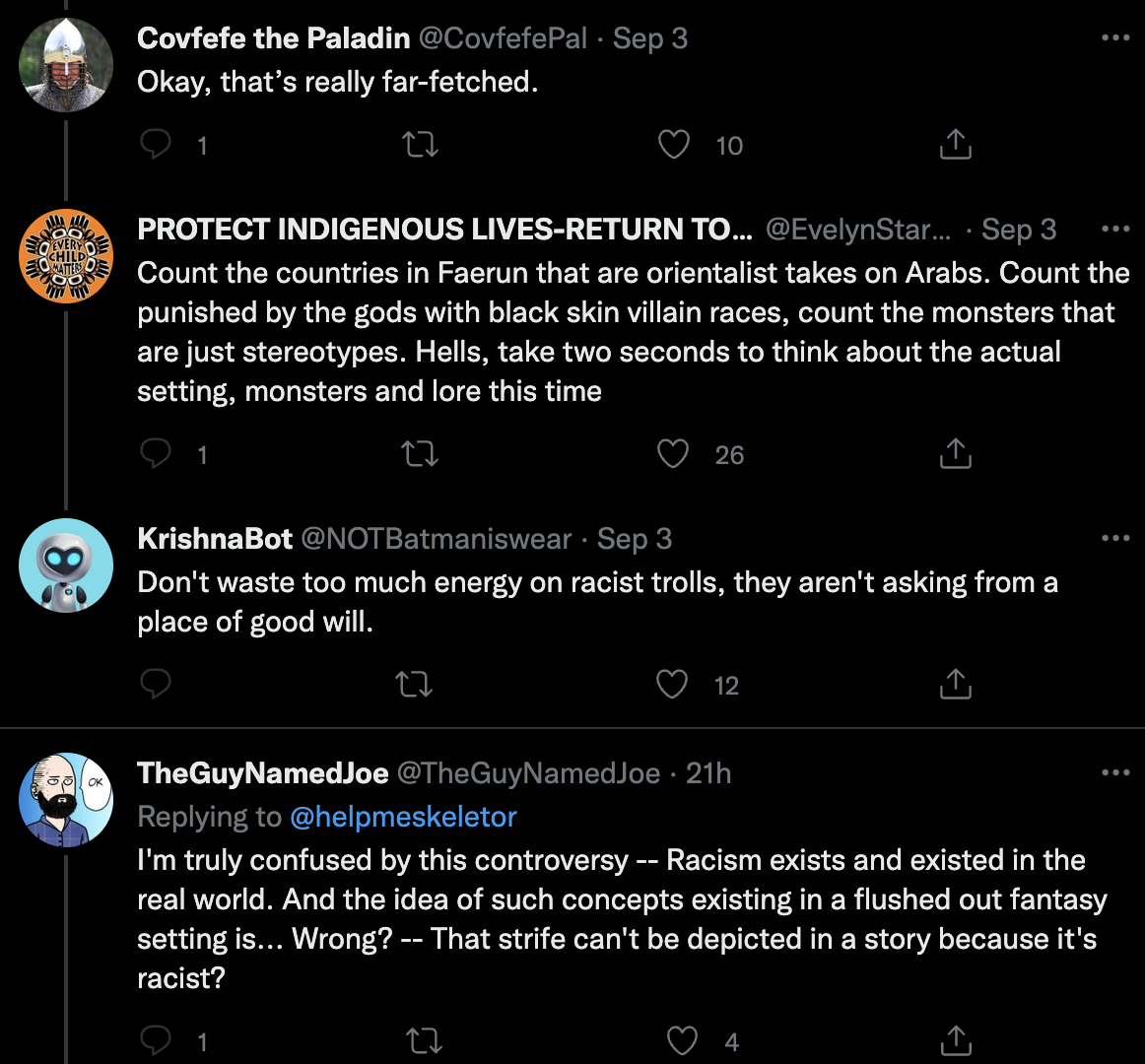Retweet Covfefe the Paladin's tweet
1145x1064 pixels.
[421, 144]
